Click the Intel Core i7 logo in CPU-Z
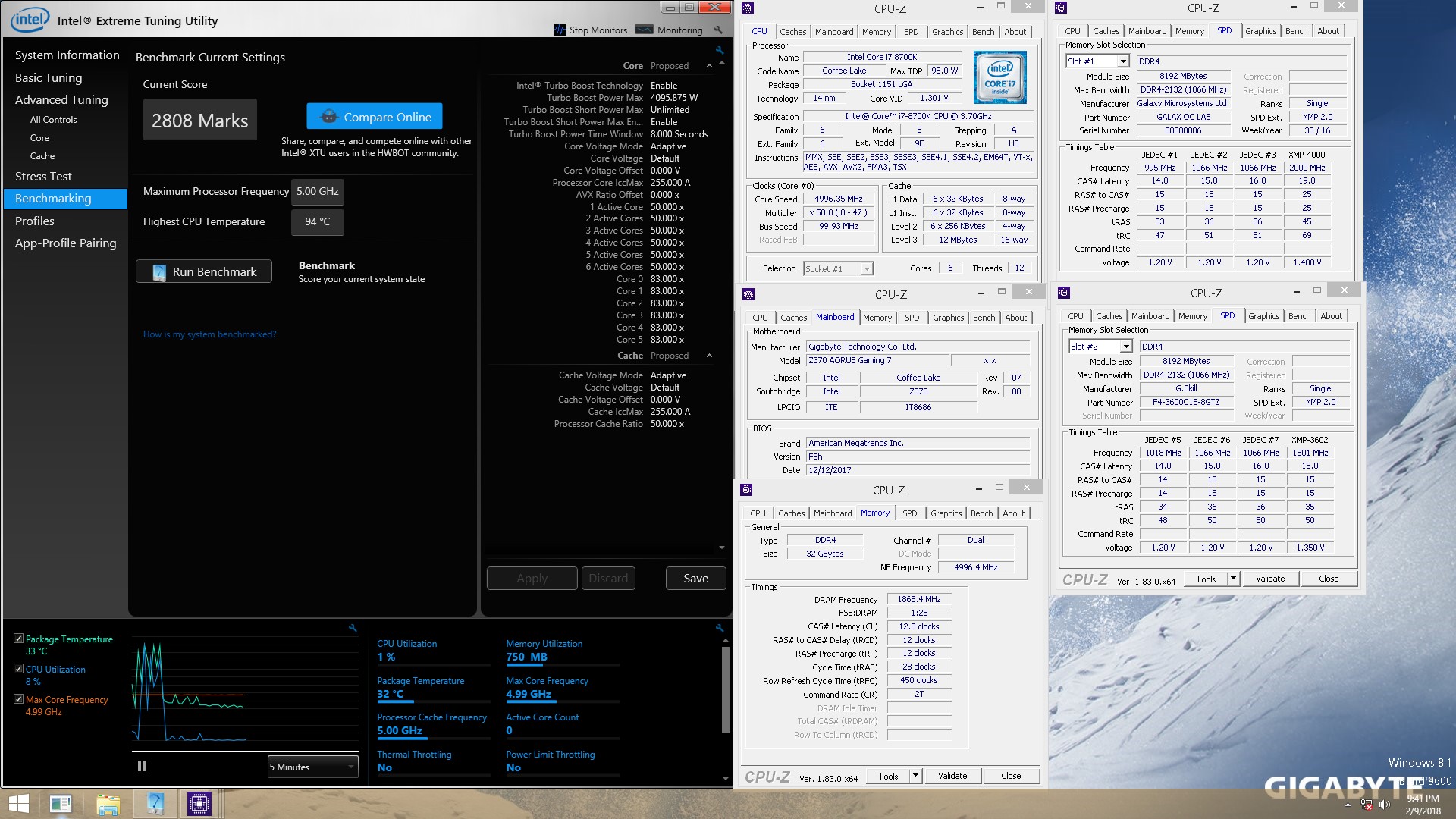This screenshot has width=1456, height=819. click(999, 77)
